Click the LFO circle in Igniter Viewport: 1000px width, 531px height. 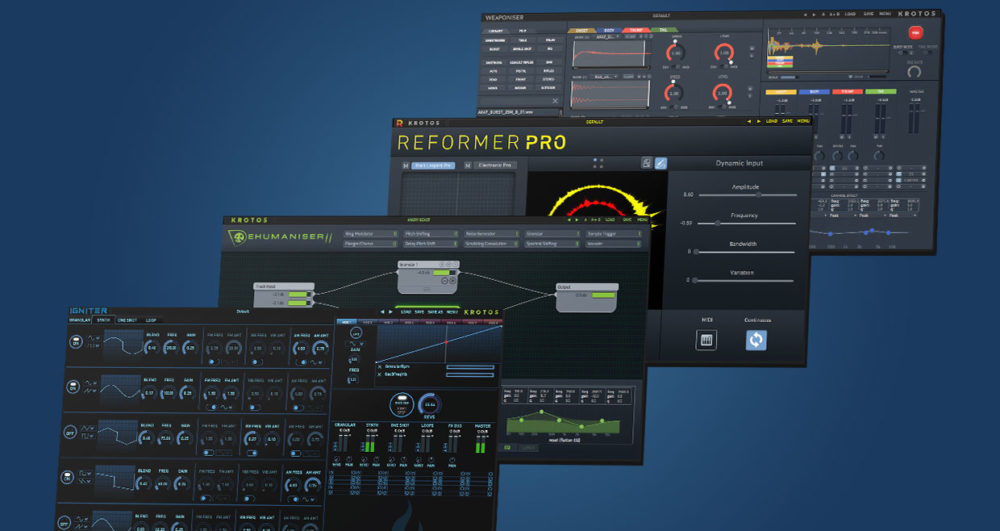tap(356, 333)
